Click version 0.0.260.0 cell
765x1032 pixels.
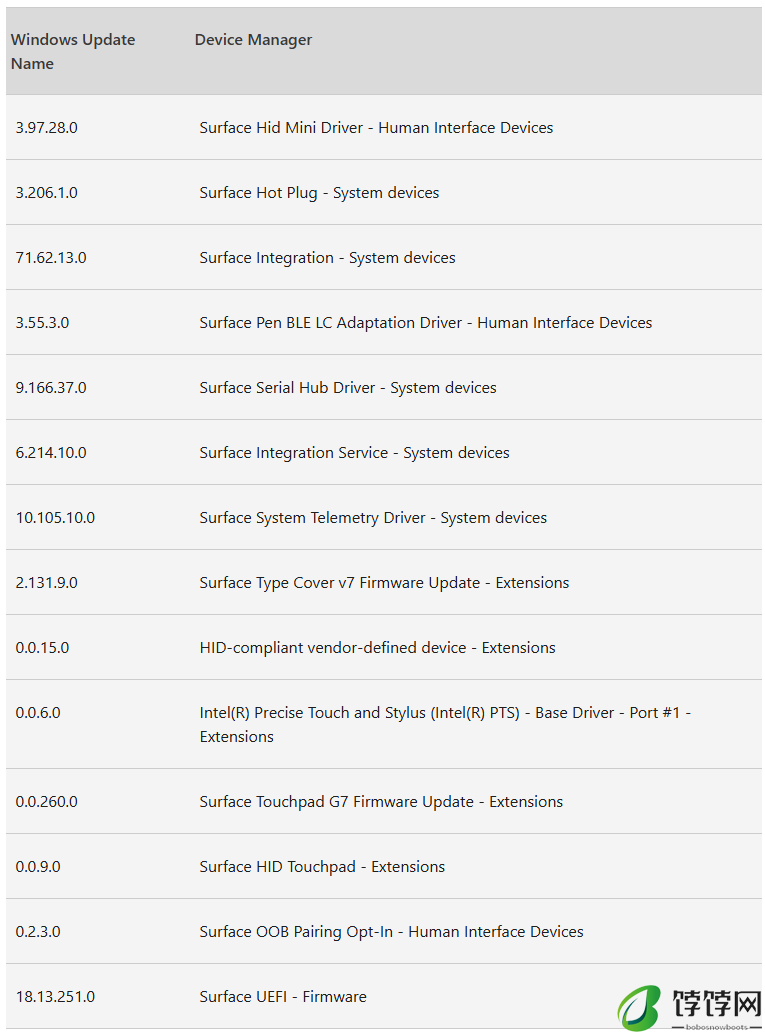coord(47,802)
